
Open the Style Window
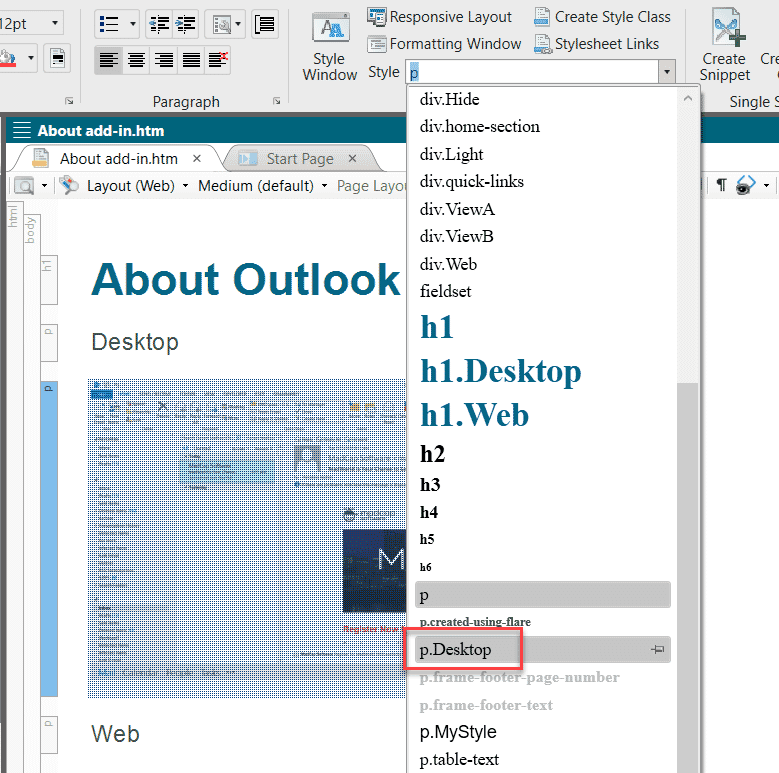330,47
